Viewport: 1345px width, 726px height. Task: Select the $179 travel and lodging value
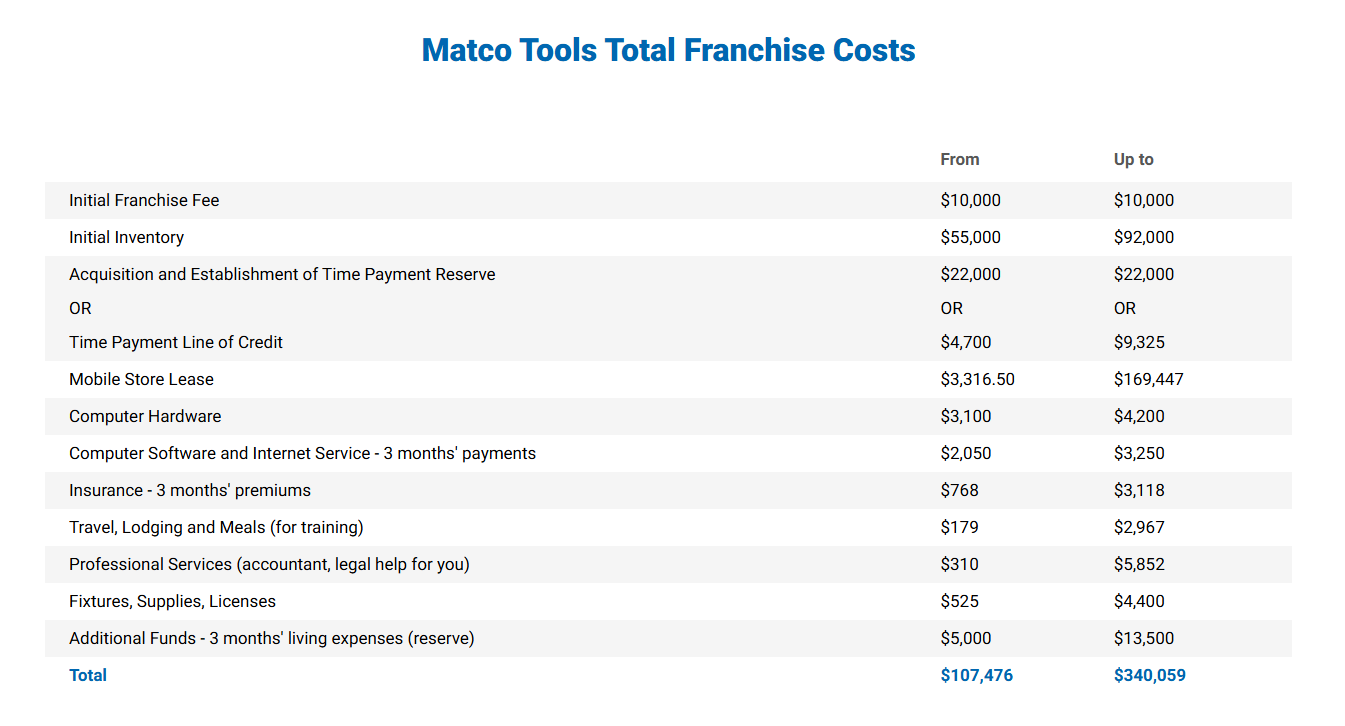960,527
